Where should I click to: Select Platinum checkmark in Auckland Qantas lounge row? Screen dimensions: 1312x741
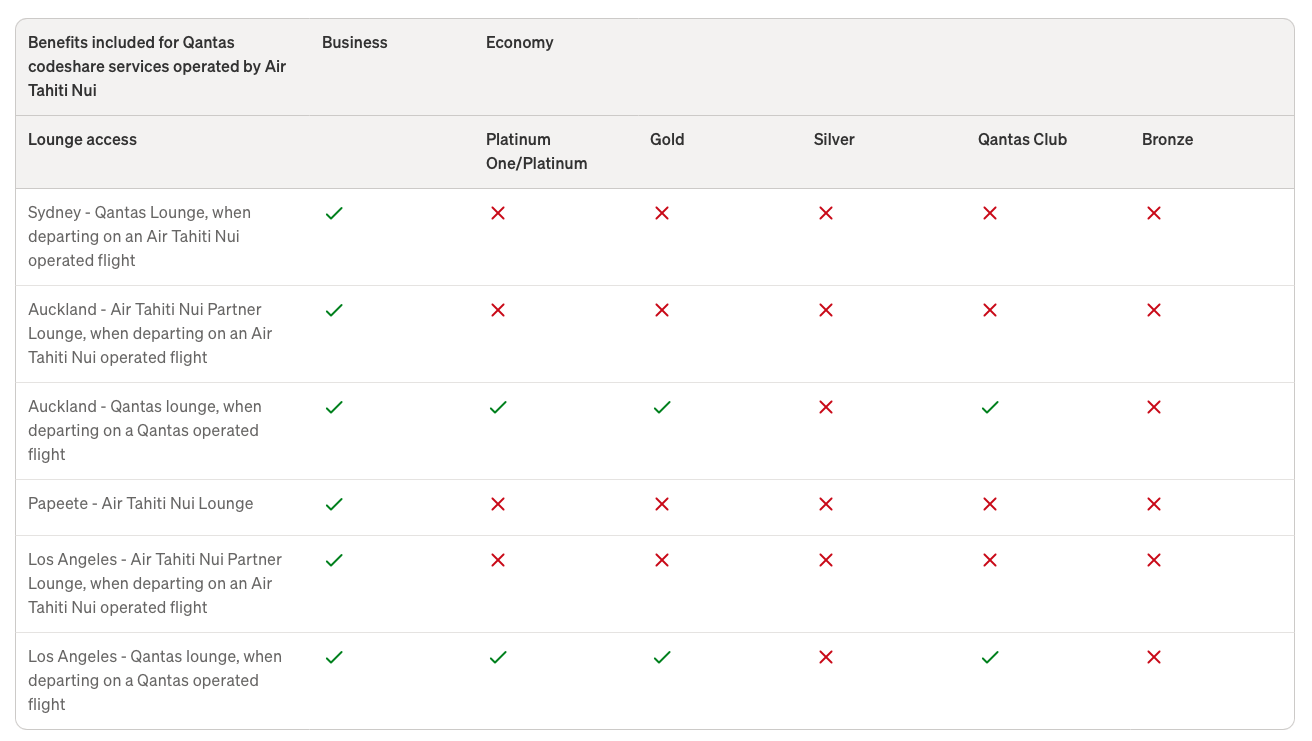(x=498, y=407)
